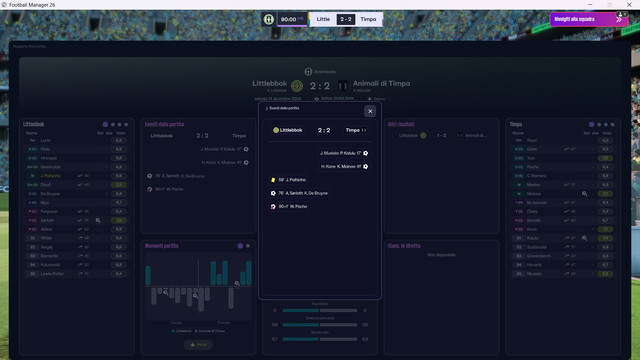Click the Animali di Timpo crest in match header
The image size is (640, 360).
tap(343, 86)
